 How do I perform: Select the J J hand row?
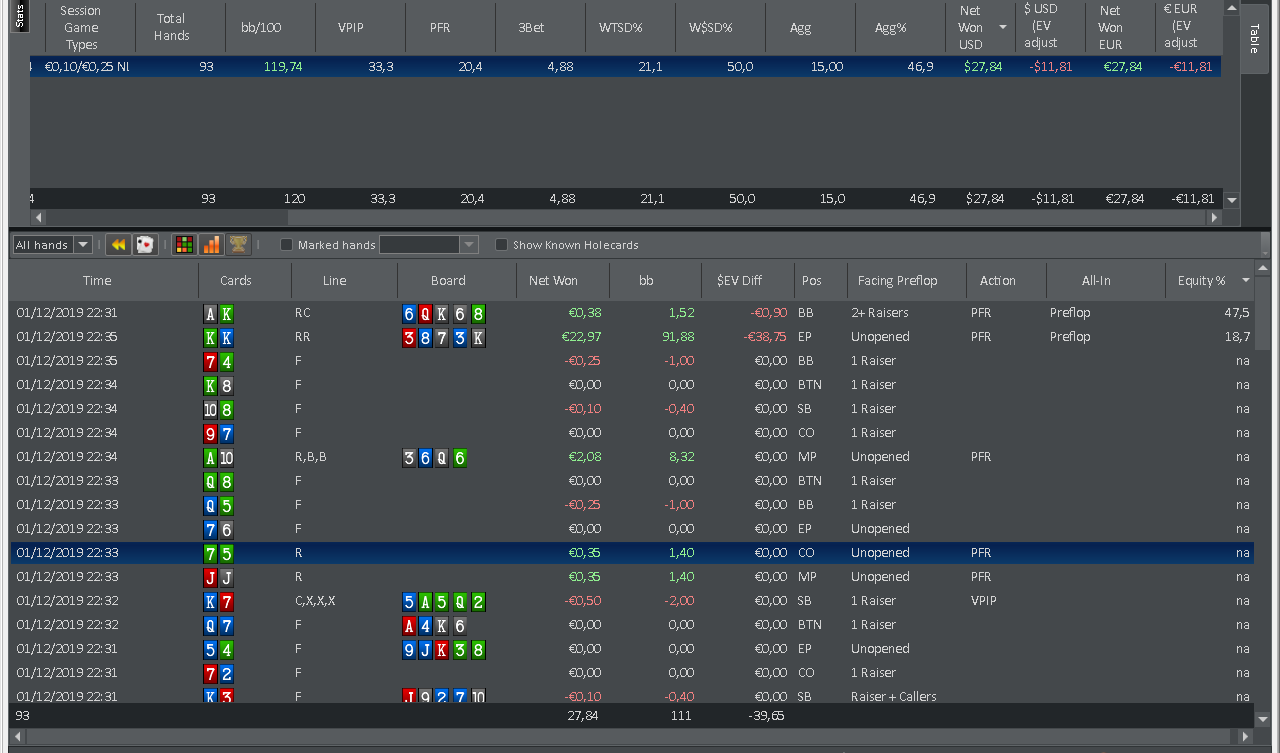(632, 577)
